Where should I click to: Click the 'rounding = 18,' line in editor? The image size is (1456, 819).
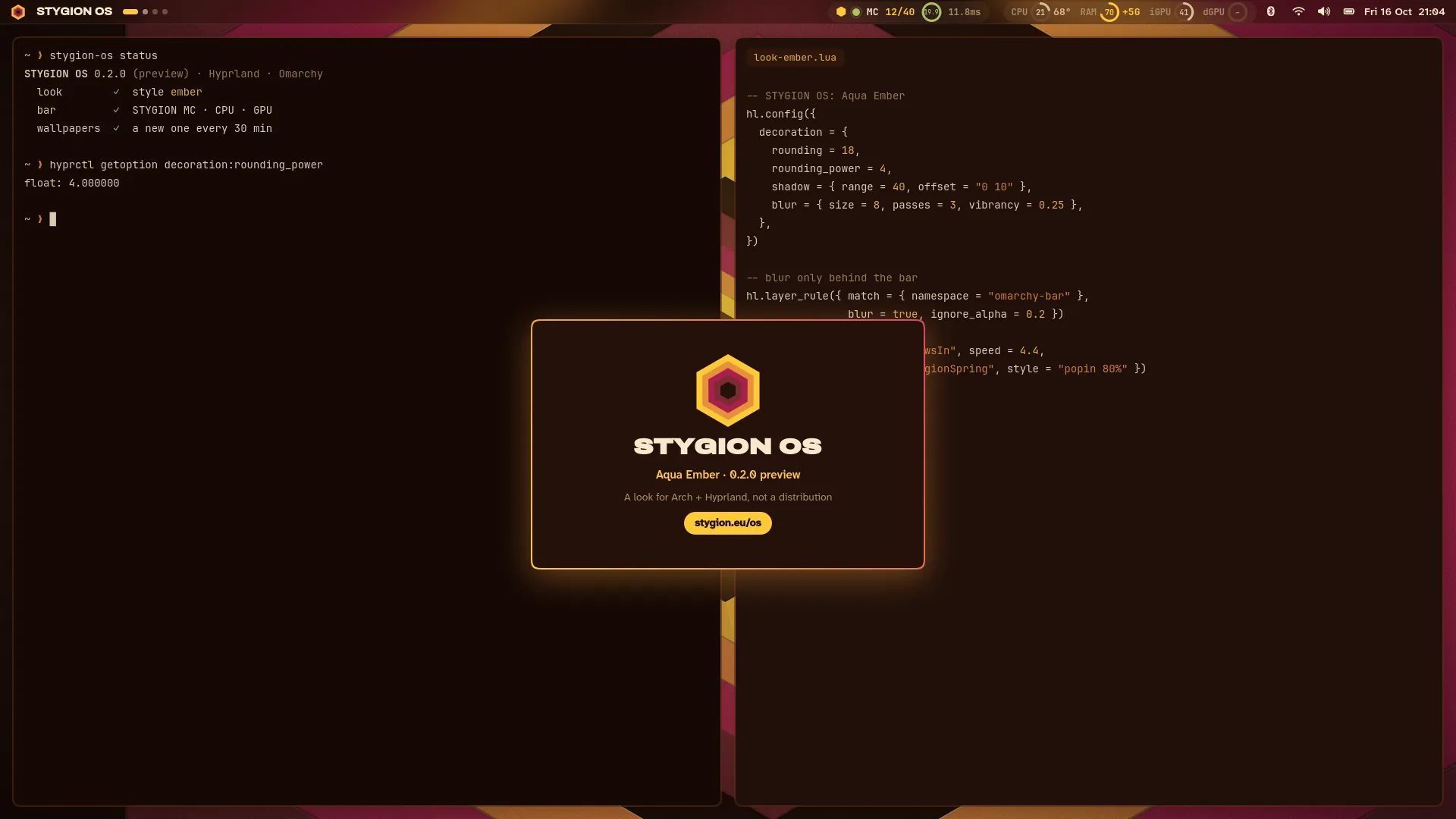point(816,150)
